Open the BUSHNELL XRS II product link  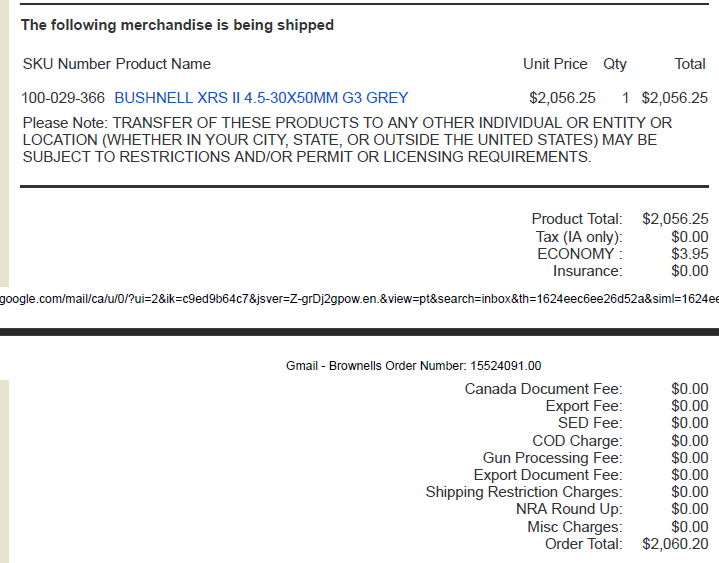(x=261, y=98)
